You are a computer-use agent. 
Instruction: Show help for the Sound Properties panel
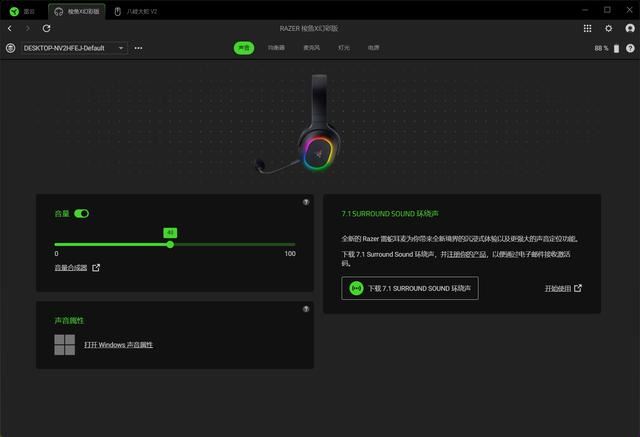click(x=306, y=309)
